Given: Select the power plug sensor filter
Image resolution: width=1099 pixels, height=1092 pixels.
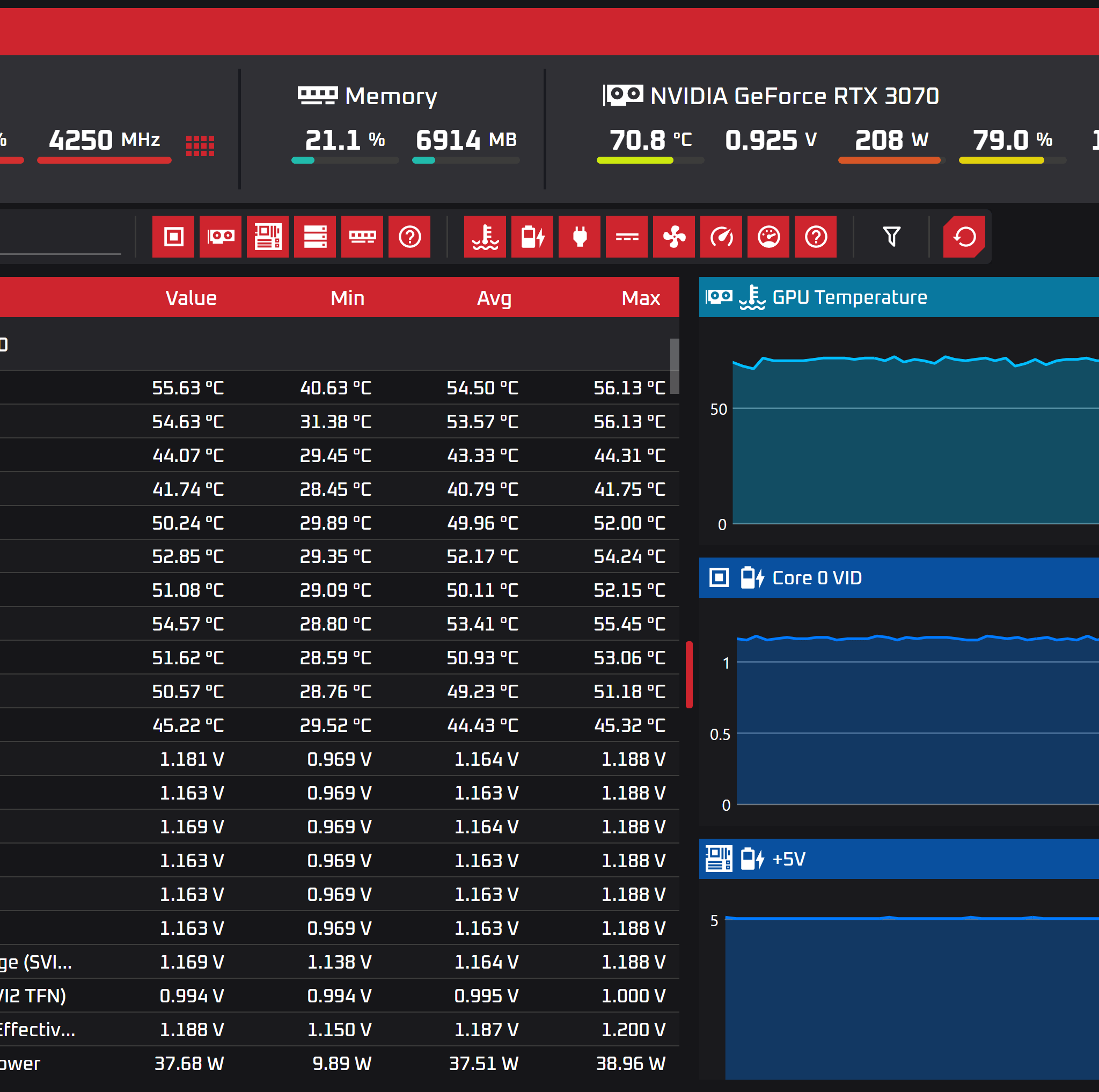Looking at the screenshot, I should click(580, 237).
